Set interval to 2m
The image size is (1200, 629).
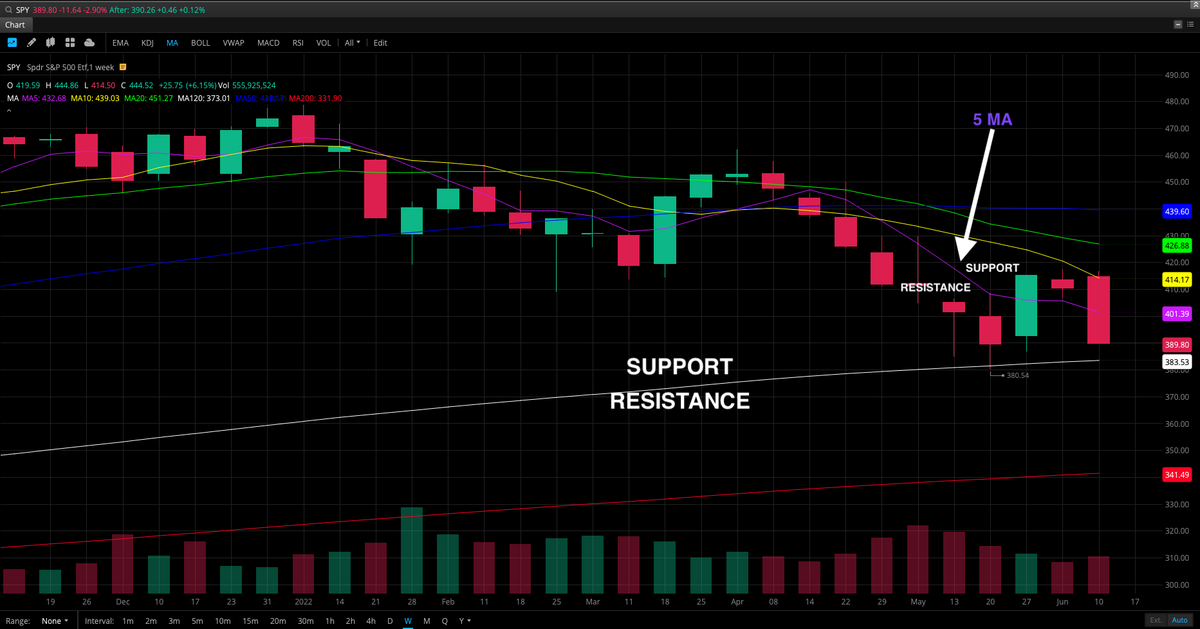click(152, 621)
